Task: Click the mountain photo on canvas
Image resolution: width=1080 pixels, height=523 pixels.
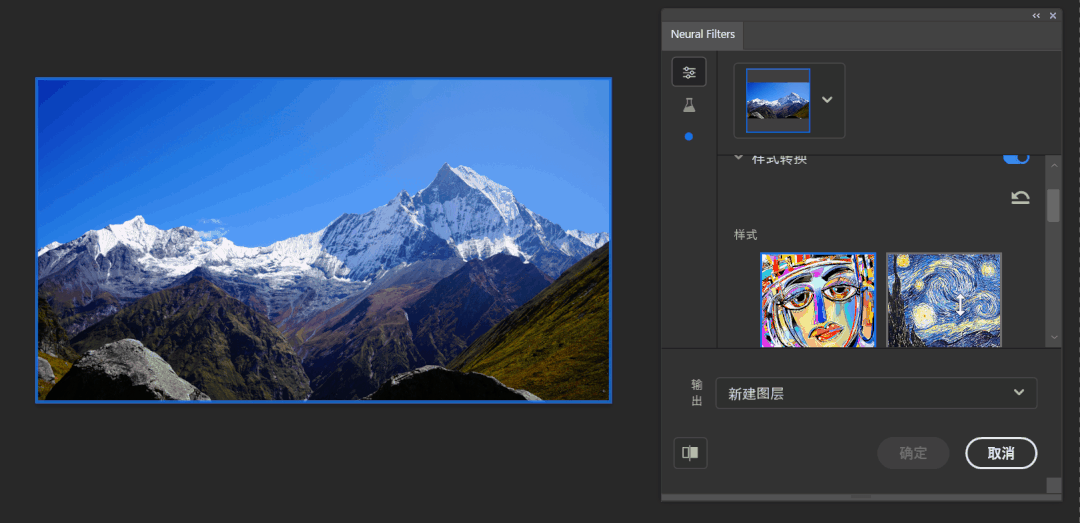Action: pyautogui.click(x=324, y=240)
